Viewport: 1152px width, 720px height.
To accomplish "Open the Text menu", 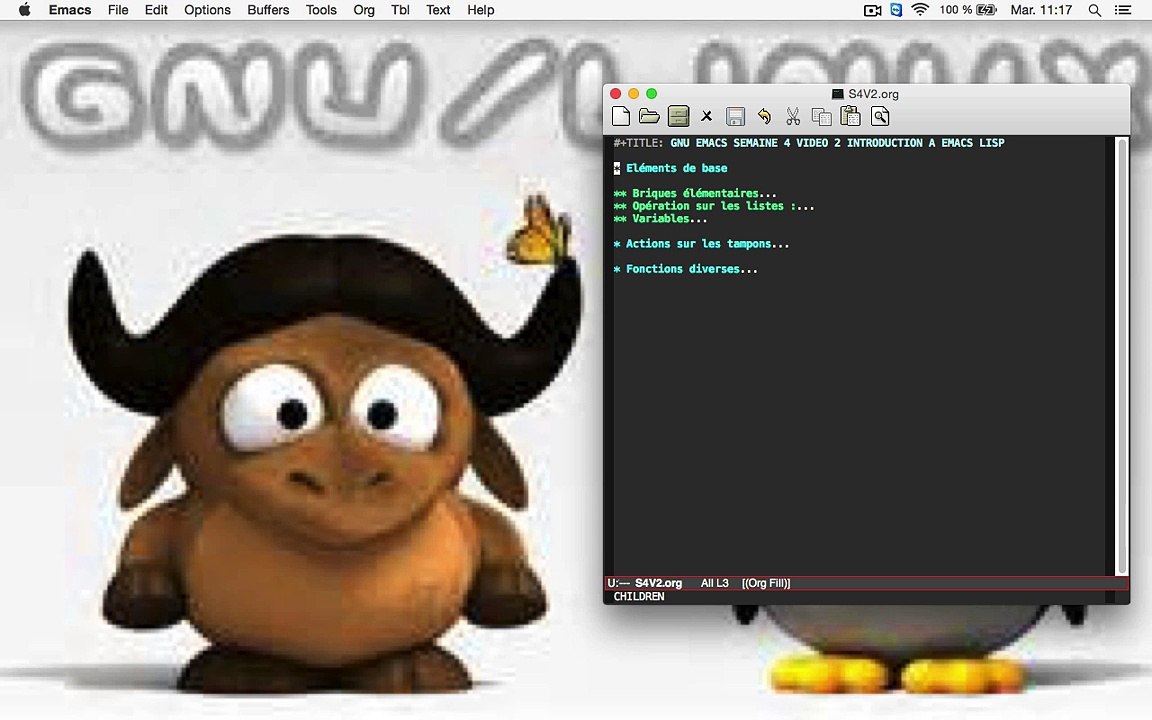I will (438, 10).
